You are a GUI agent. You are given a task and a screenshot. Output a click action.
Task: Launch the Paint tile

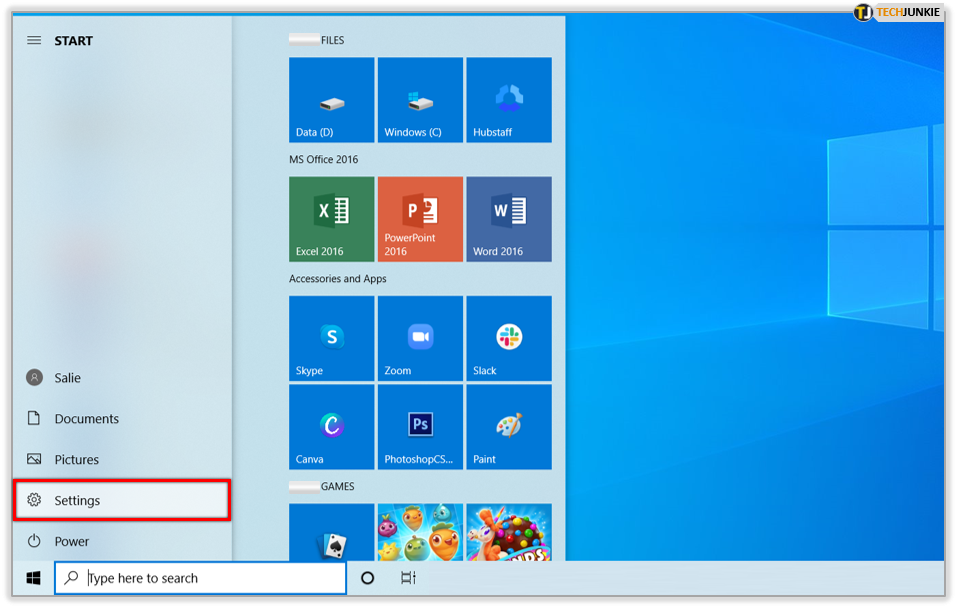pyautogui.click(x=509, y=427)
